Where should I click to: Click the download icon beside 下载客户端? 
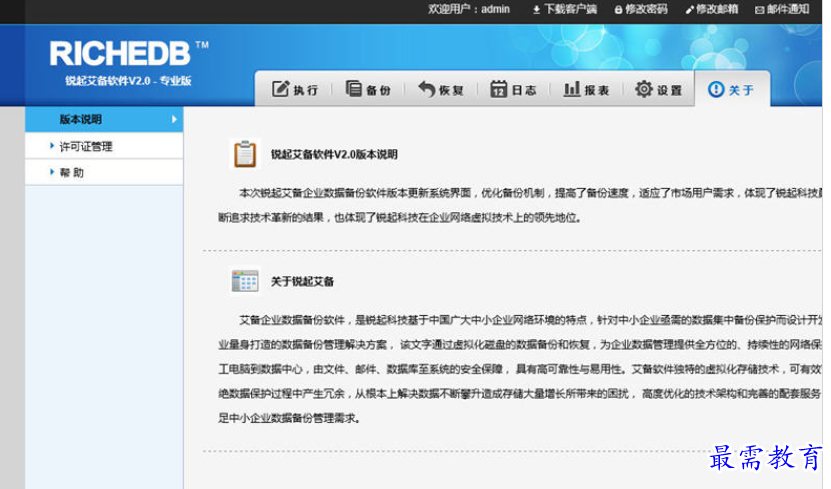pos(536,10)
